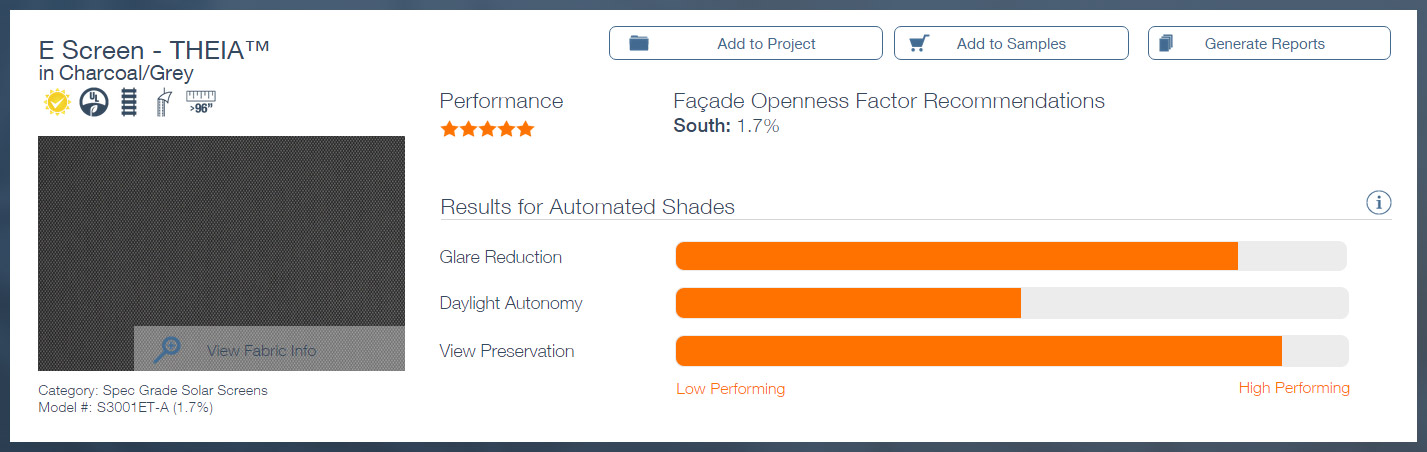The image size is (1427, 452).
Task: Click the folder icon in Add to Project
Action: (x=639, y=43)
